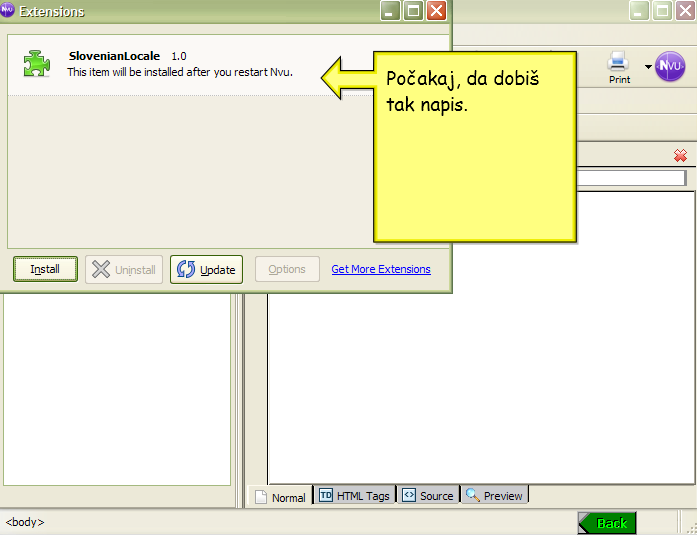The image size is (697, 535).
Task: Click the purple Nvu logo icon
Action: (670, 66)
